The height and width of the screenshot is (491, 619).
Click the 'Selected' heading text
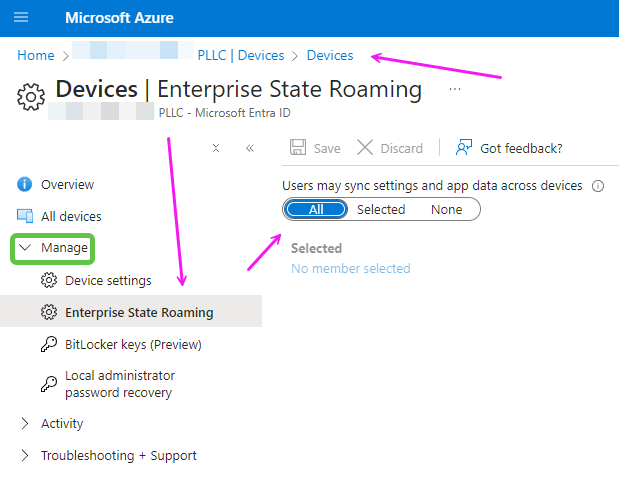pyautogui.click(x=317, y=248)
